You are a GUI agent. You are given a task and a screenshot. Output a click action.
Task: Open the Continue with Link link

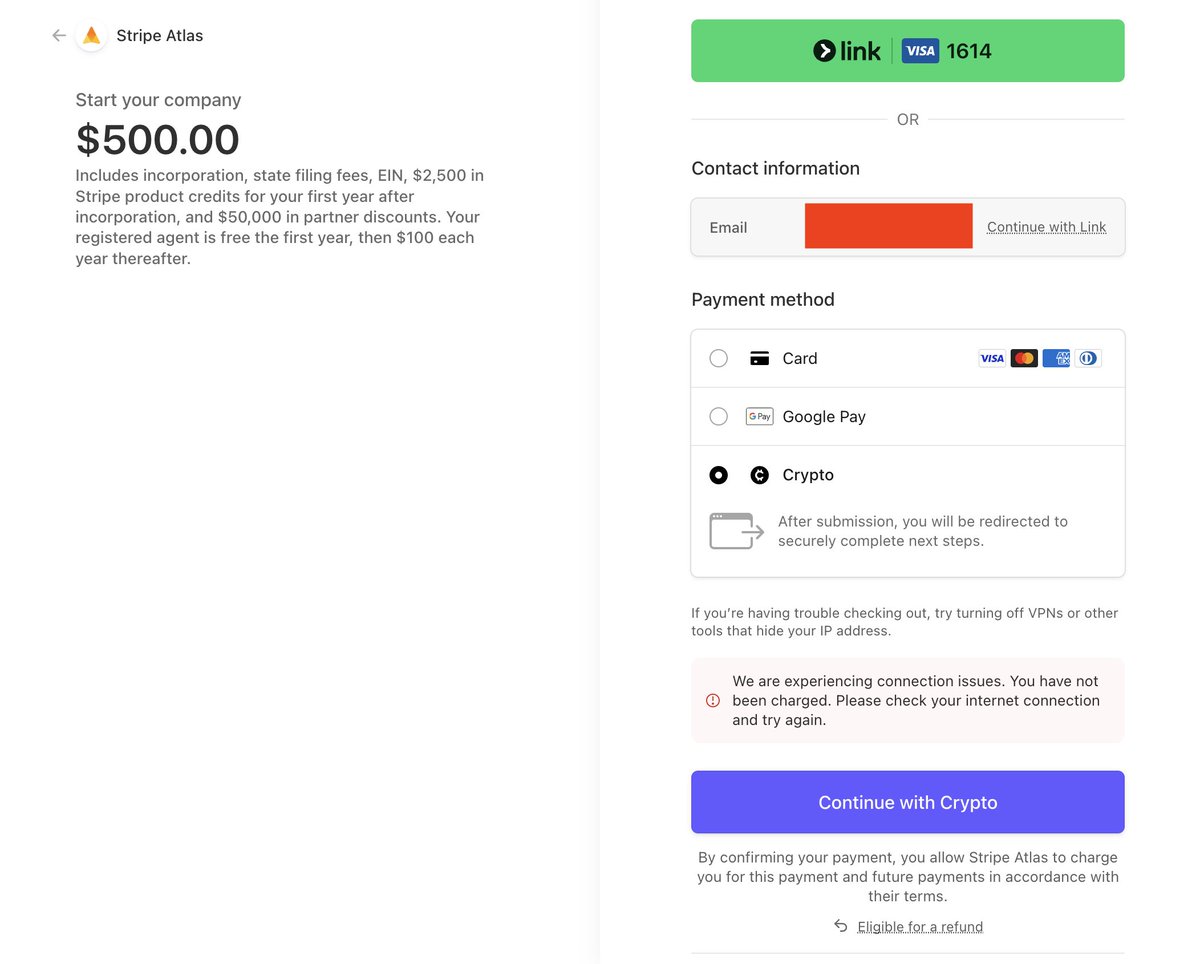[x=1046, y=227]
